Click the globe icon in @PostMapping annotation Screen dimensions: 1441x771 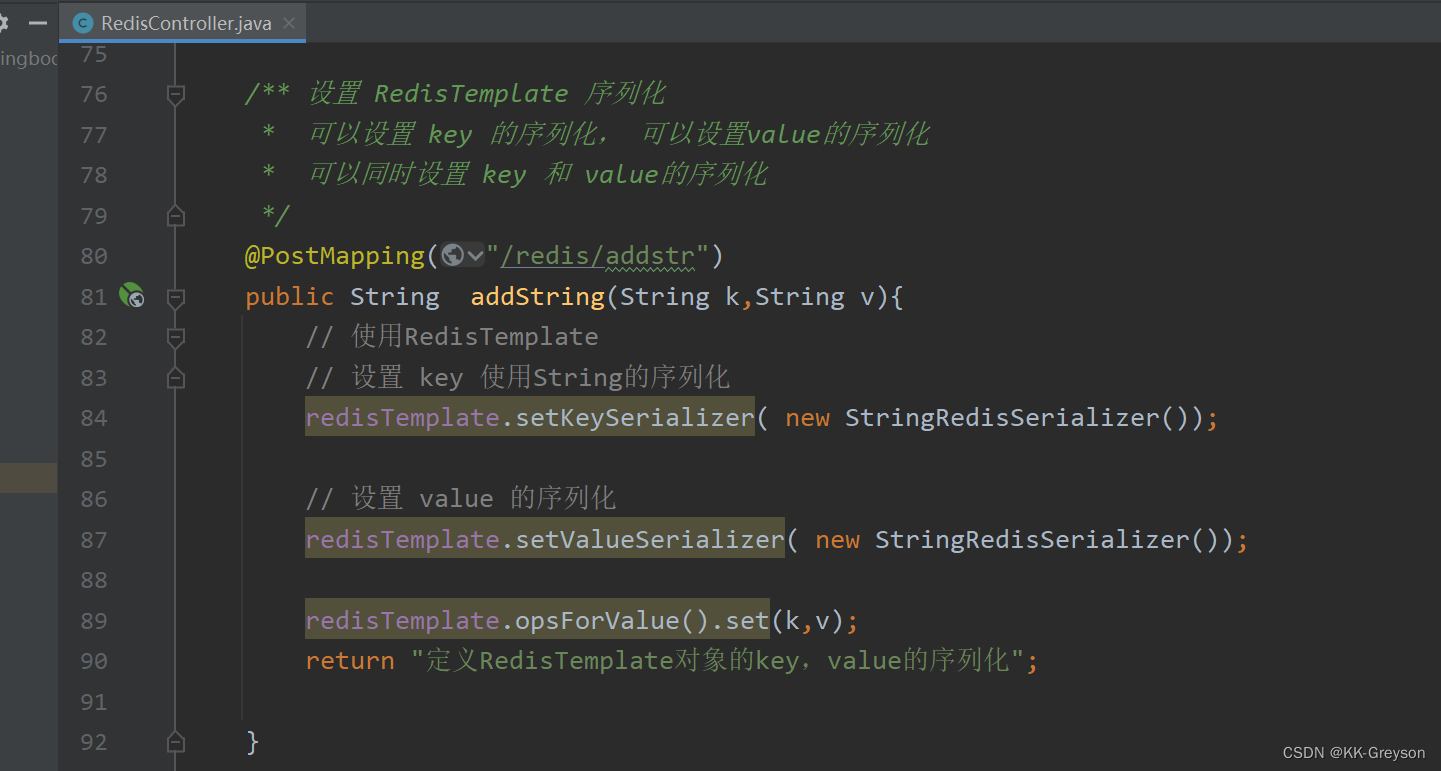(453, 255)
